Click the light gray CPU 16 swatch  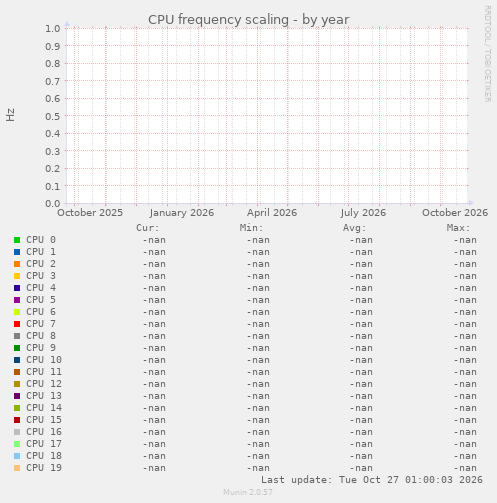pos(17,432)
